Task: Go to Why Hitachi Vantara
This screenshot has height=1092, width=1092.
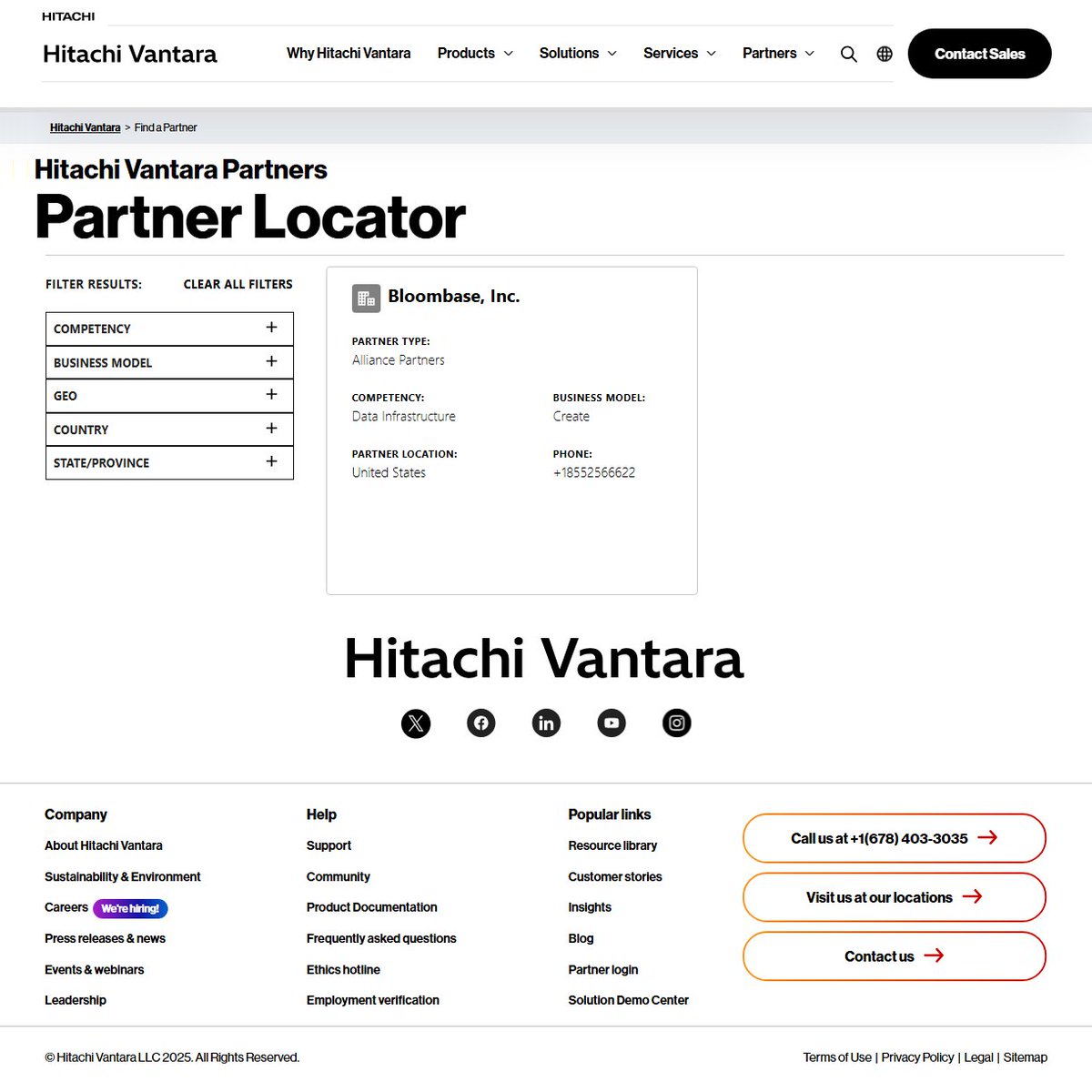Action: pos(349,54)
